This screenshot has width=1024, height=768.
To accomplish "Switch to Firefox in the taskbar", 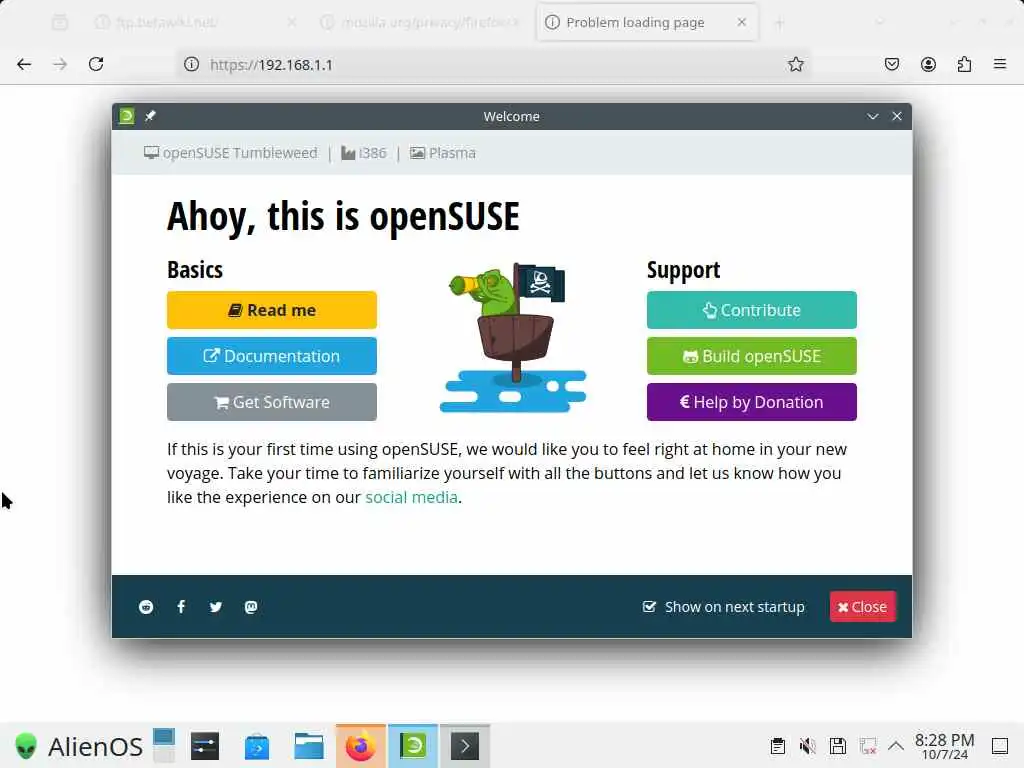I will click(361, 746).
